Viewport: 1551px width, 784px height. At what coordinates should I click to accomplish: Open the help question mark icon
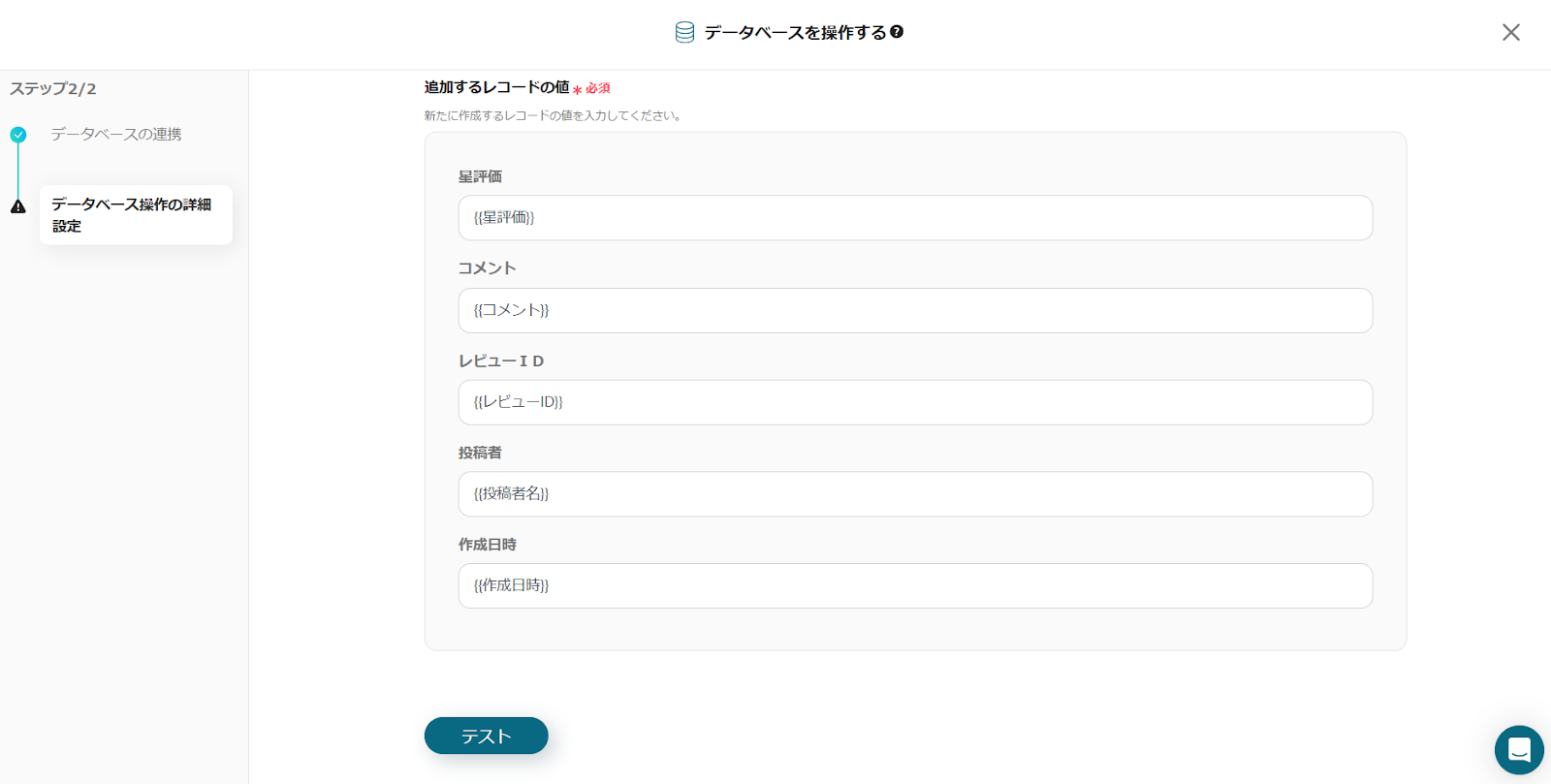coord(897,32)
